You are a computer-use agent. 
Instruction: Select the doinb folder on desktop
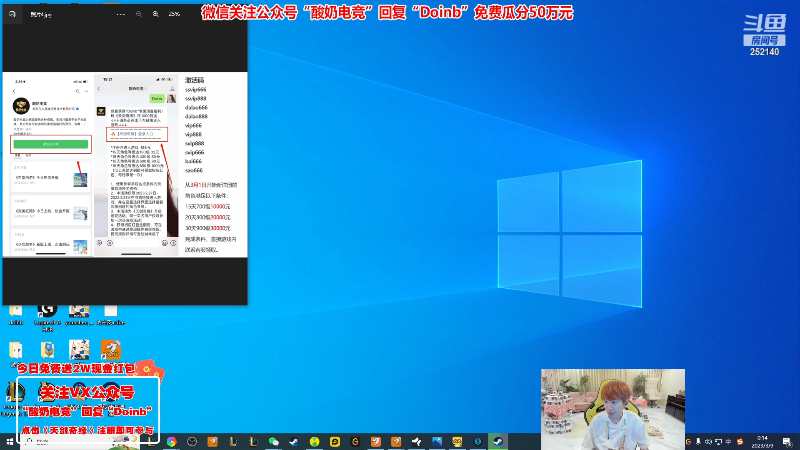[16, 315]
